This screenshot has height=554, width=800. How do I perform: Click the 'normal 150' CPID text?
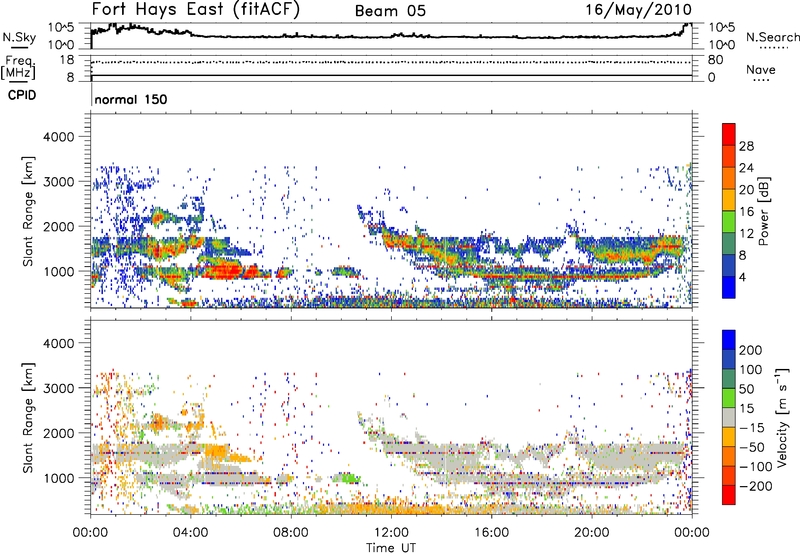(x=131, y=99)
